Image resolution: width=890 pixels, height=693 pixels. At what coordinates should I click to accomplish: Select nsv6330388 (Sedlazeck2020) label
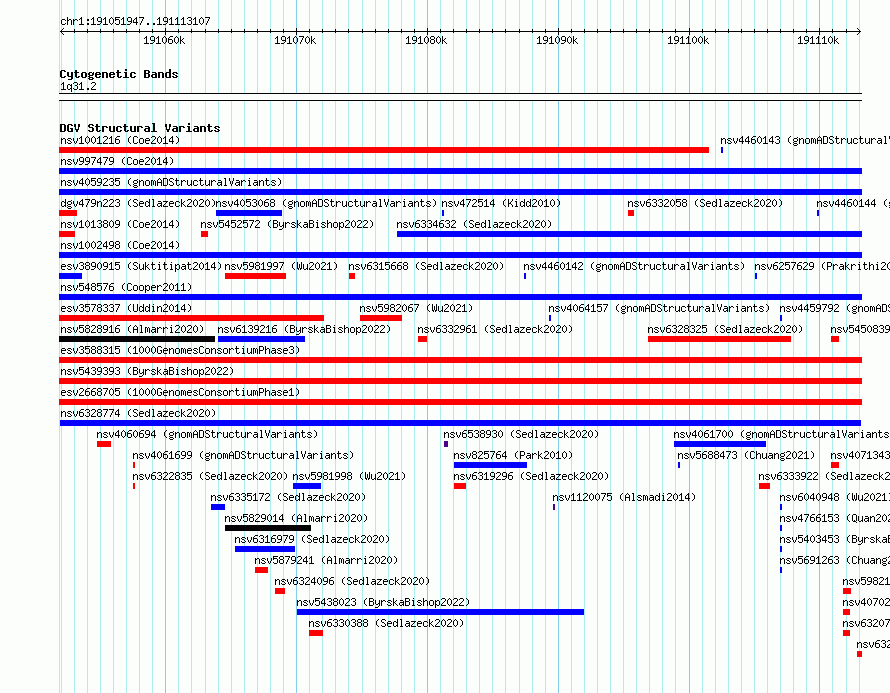(x=386, y=623)
